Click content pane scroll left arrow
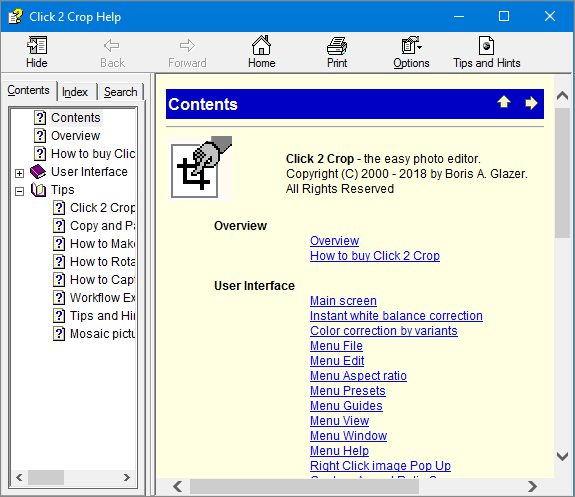This screenshot has height=497, width=575. 177,487
